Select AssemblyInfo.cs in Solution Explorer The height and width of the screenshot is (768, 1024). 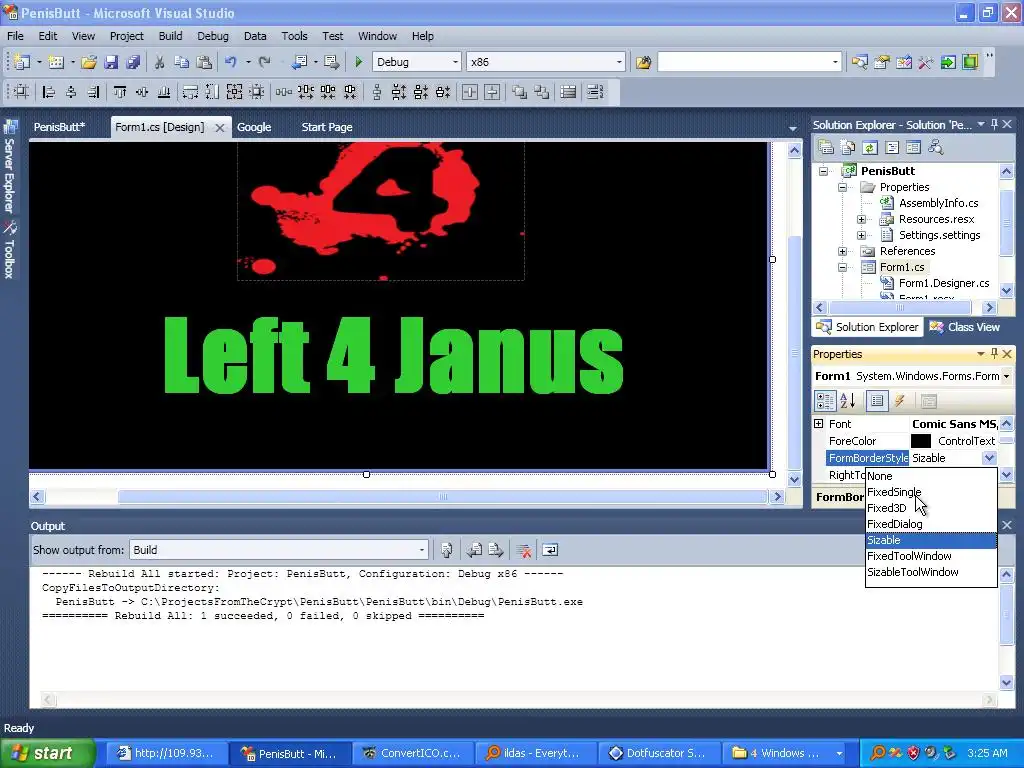[938, 203]
